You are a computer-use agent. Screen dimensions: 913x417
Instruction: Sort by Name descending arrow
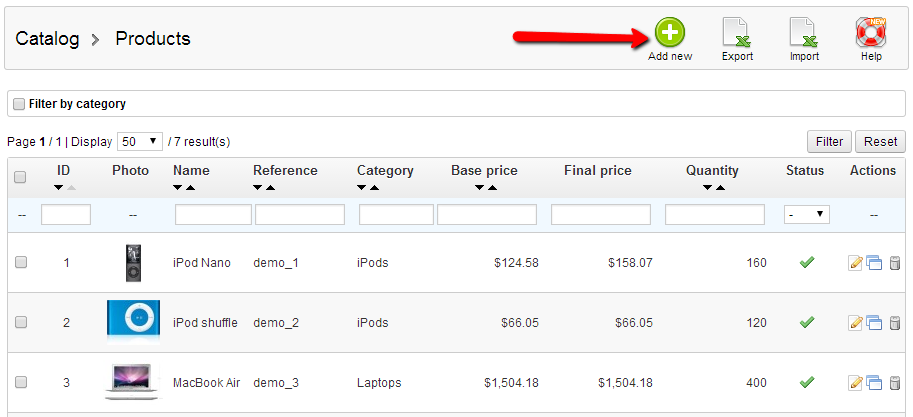tap(179, 188)
